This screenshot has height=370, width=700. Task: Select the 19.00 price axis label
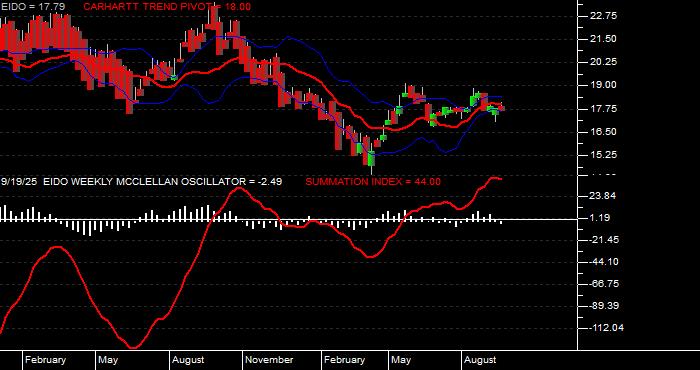click(604, 85)
